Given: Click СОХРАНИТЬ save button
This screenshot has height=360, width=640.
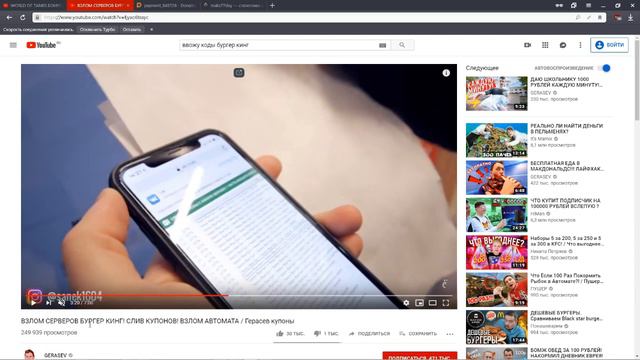Looking at the screenshot, I should pyautogui.click(x=418, y=333).
